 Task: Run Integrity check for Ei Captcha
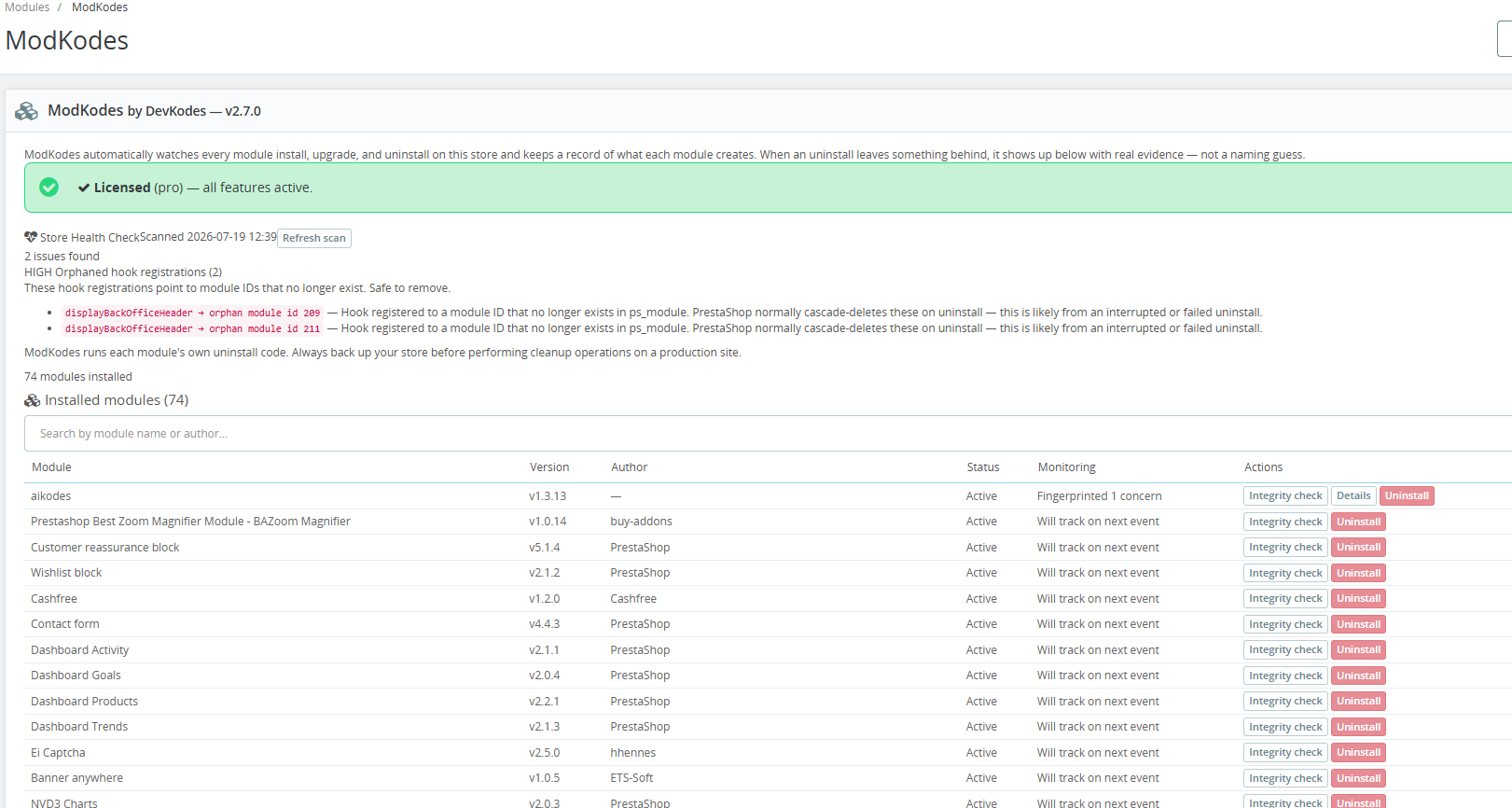(1285, 753)
